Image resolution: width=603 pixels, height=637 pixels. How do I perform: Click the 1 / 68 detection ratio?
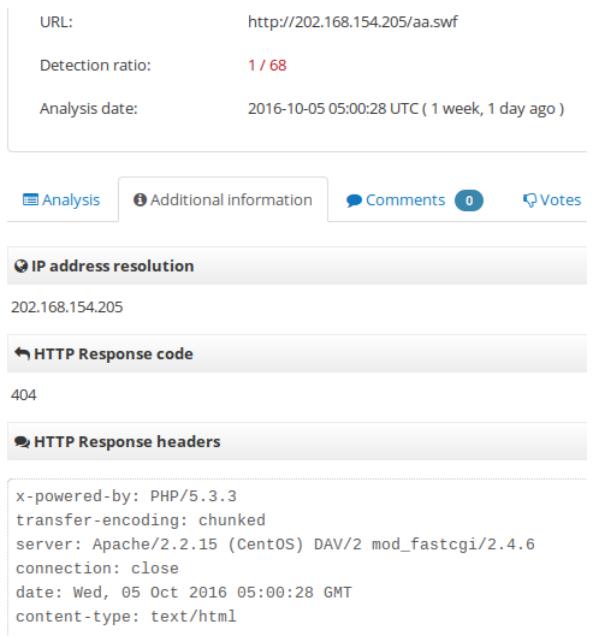pyautogui.click(x=267, y=65)
